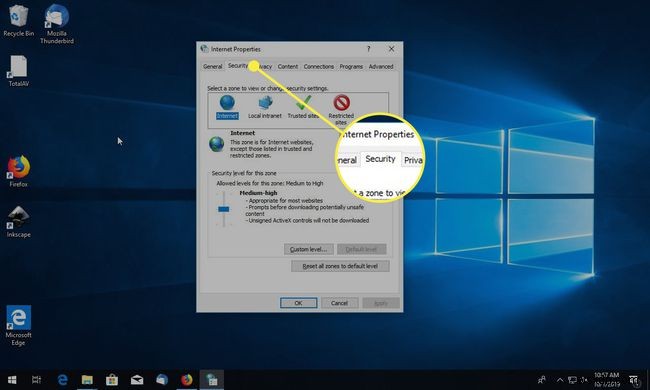Open the Firefox desktop shortcut
650x390 pixels.
[x=18, y=171]
